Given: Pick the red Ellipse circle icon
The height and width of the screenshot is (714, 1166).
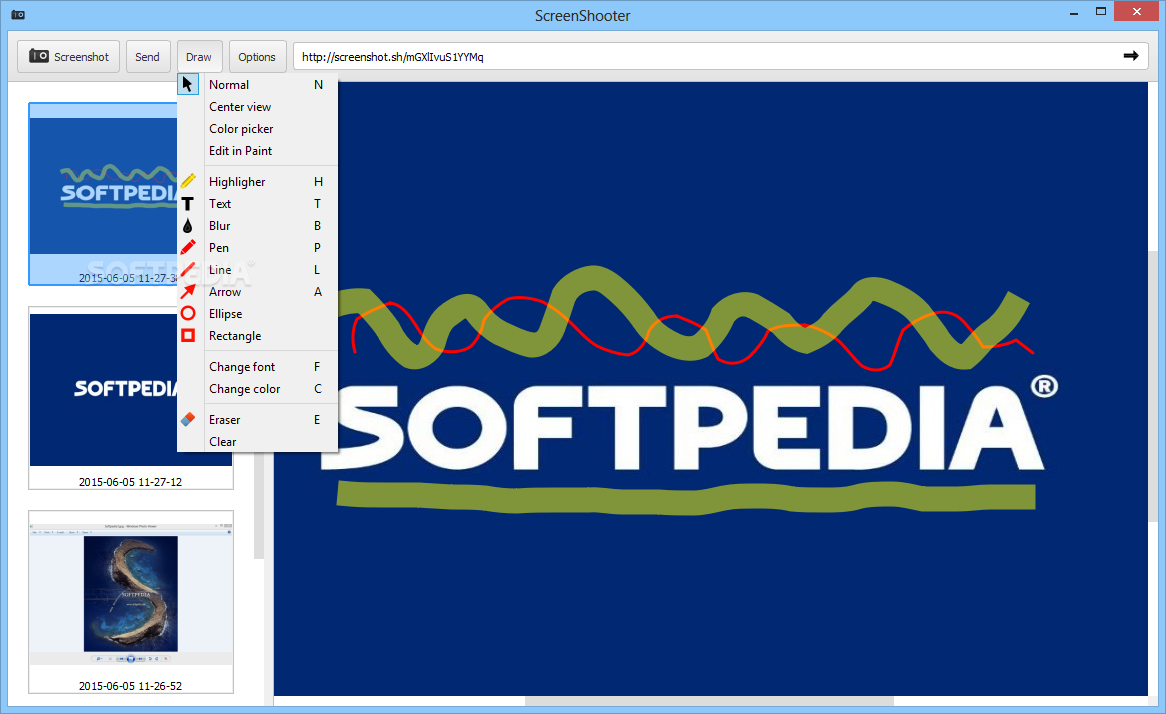Looking at the screenshot, I should point(188,313).
